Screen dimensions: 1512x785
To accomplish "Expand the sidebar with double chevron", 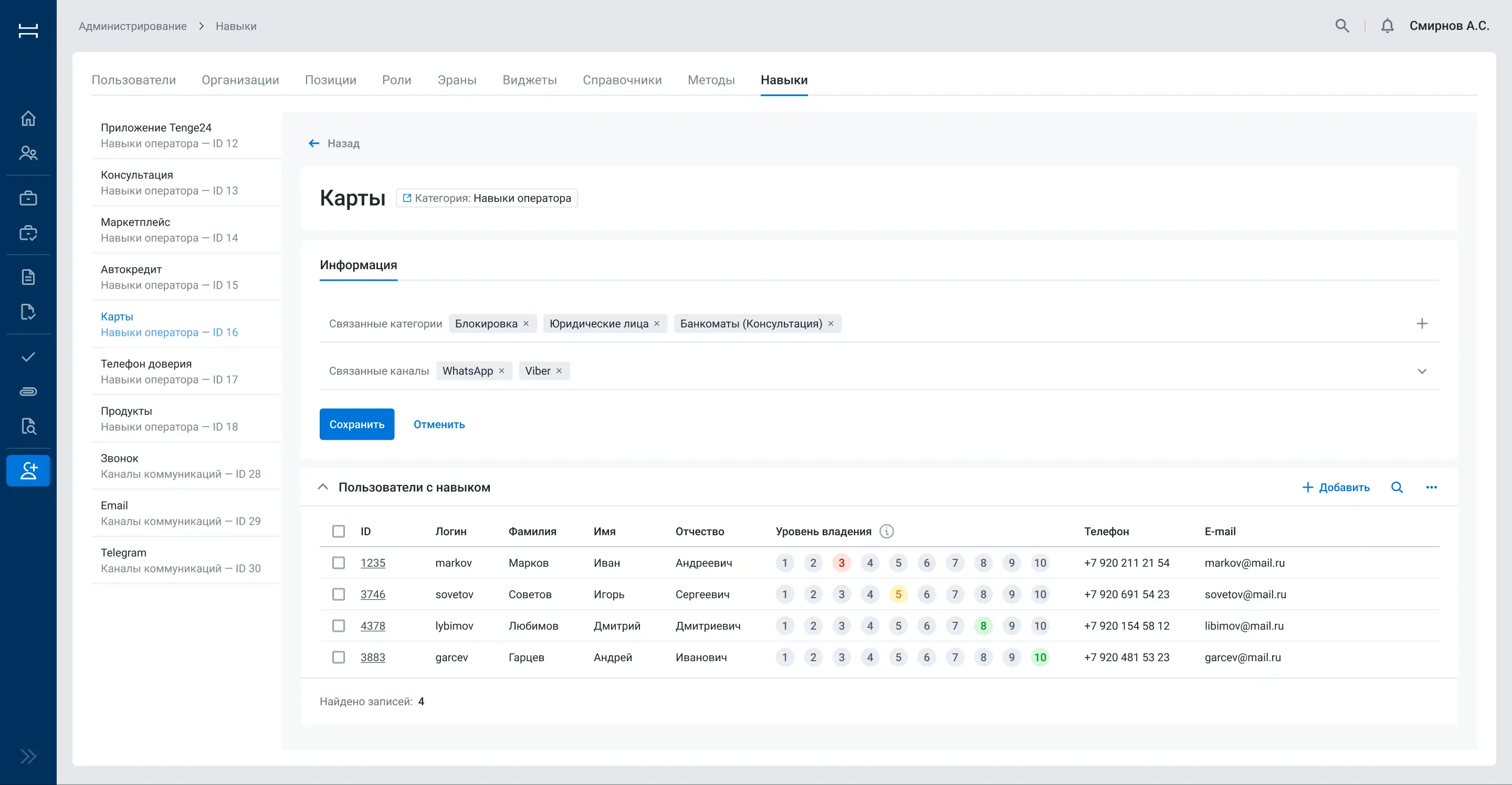I will point(28,756).
